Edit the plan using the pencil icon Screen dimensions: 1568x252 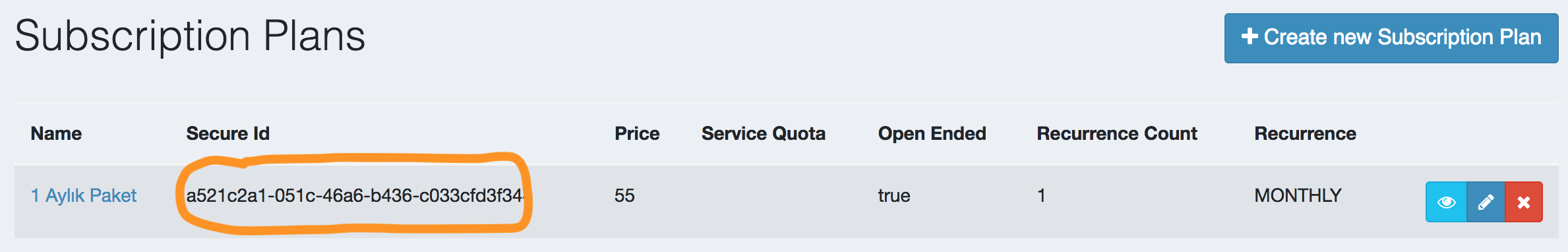point(1486,202)
